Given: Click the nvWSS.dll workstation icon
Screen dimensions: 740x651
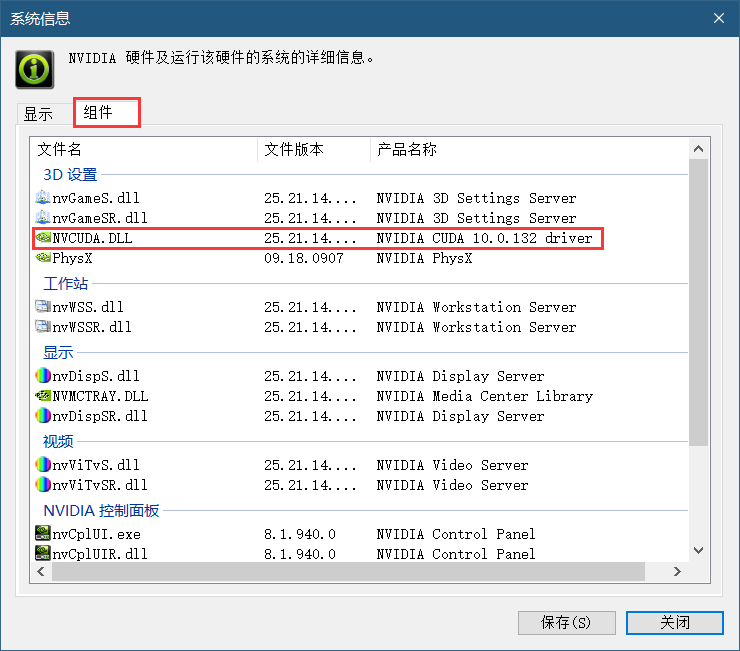Looking at the screenshot, I should click(42, 307).
